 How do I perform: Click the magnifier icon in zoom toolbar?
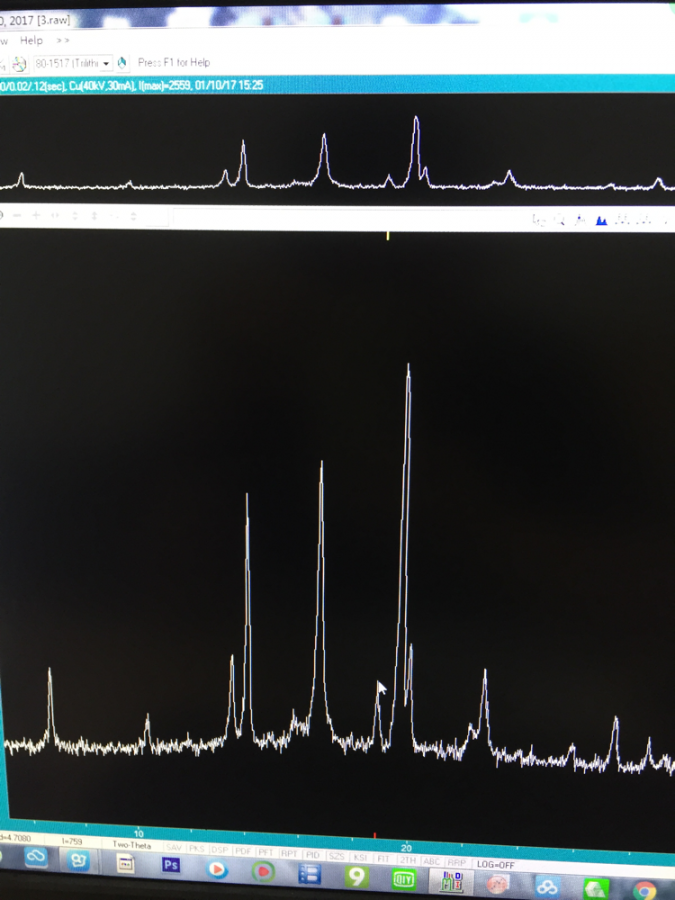pyautogui.click(x=560, y=219)
